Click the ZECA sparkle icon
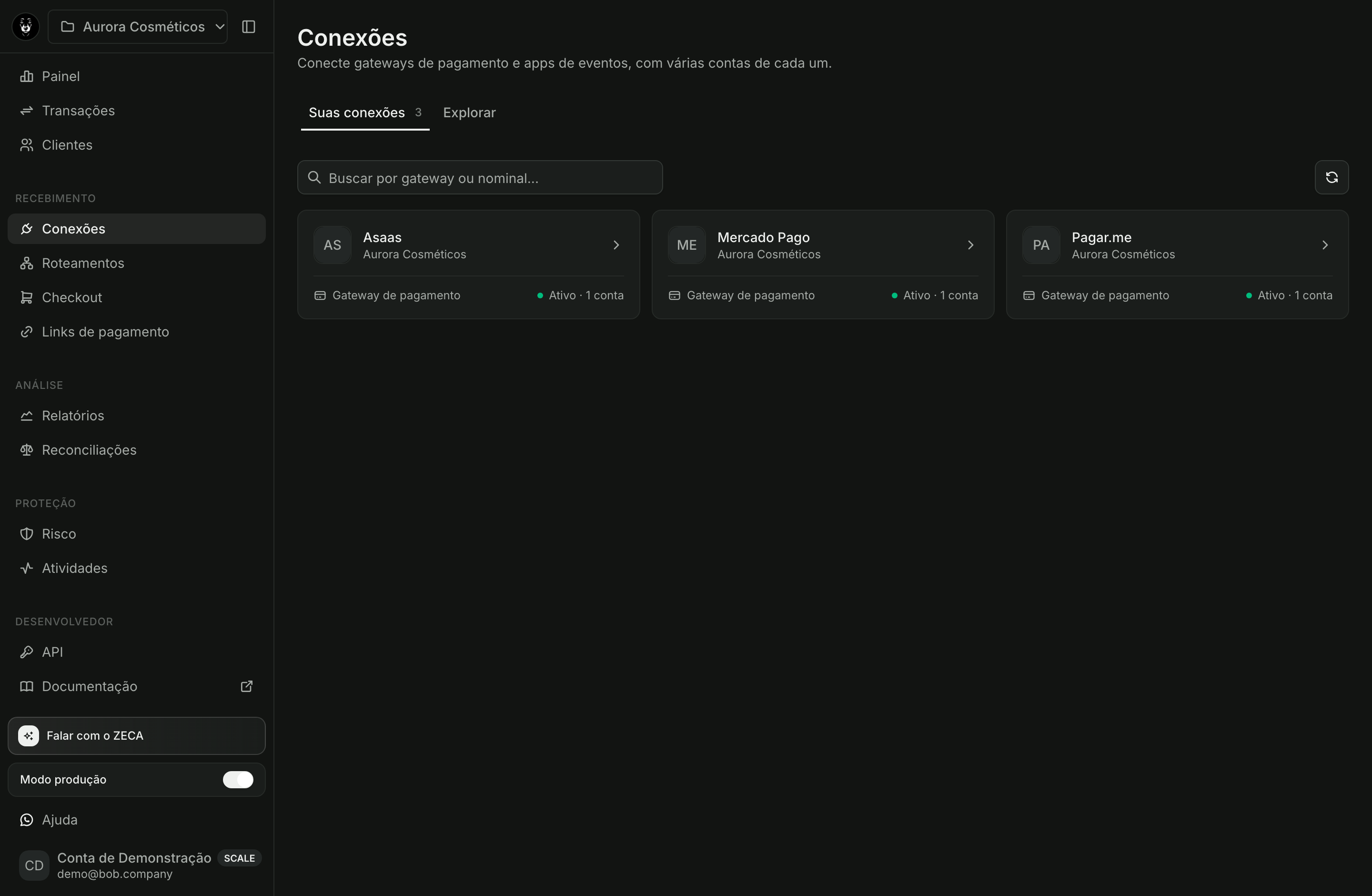 [x=29, y=736]
